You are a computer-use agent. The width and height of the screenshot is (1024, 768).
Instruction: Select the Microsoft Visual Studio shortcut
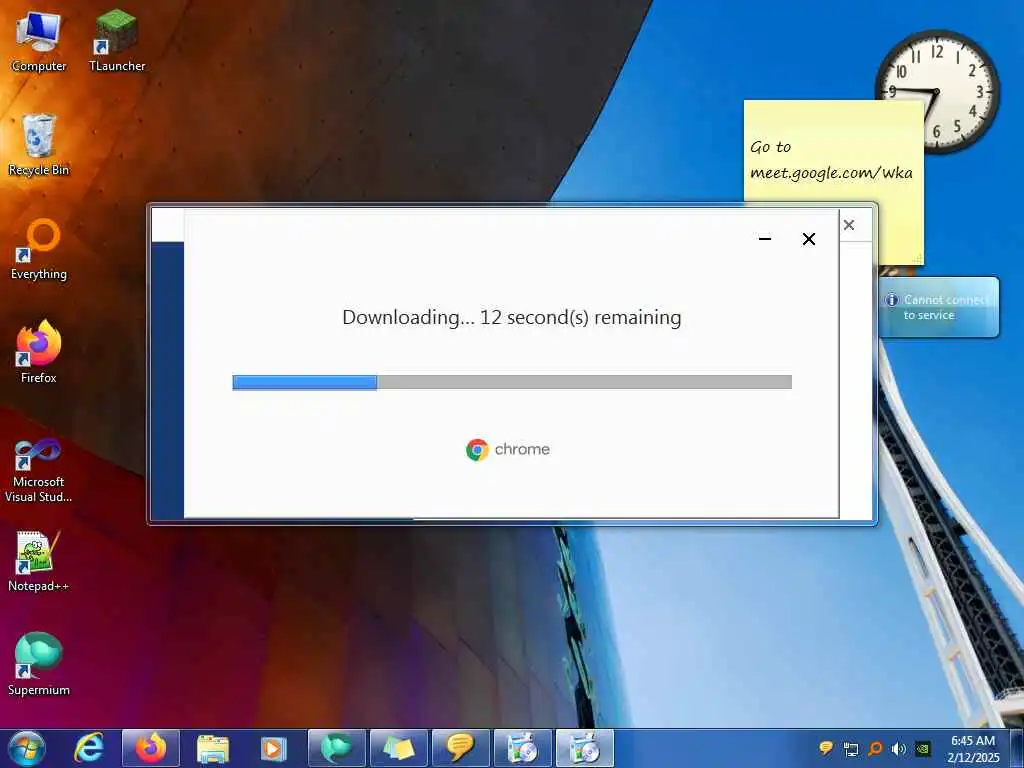(x=39, y=471)
